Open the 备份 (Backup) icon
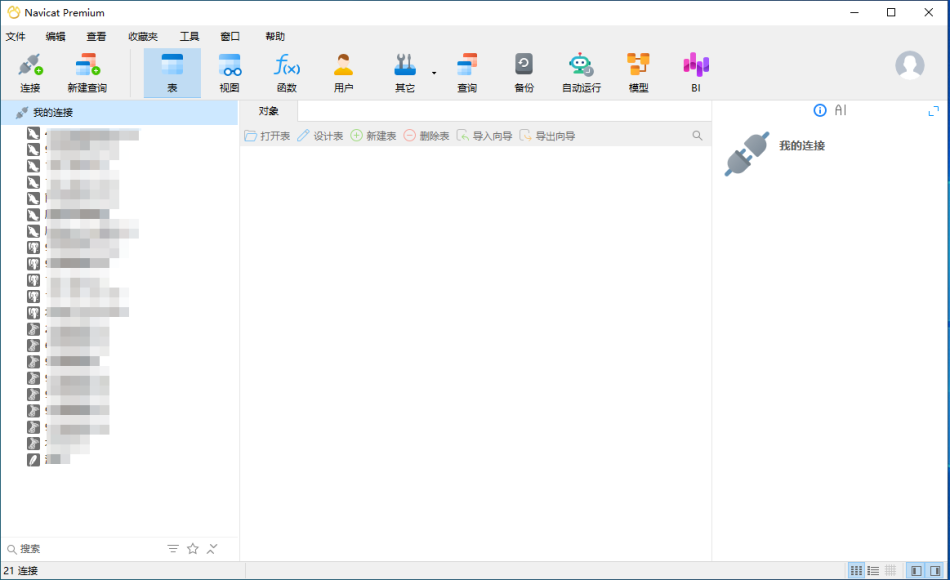The height and width of the screenshot is (580, 950). (x=523, y=66)
